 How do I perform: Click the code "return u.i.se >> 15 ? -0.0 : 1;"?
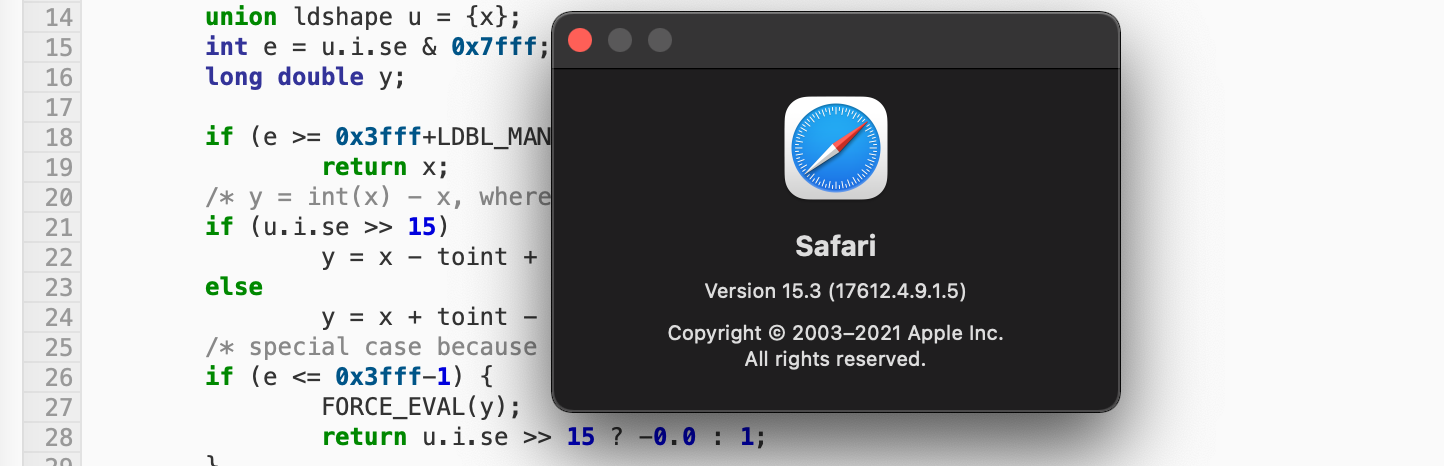[x=544, y=437]
